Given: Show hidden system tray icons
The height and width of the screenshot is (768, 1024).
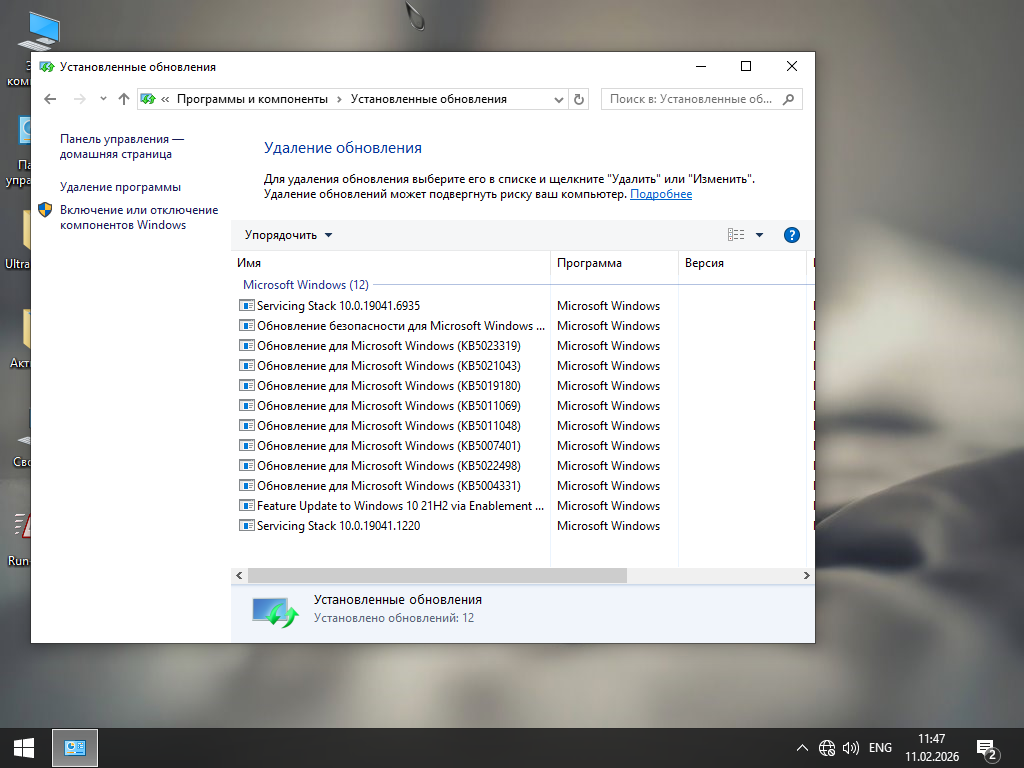Looking at the screenshot, I should point(802,748).
